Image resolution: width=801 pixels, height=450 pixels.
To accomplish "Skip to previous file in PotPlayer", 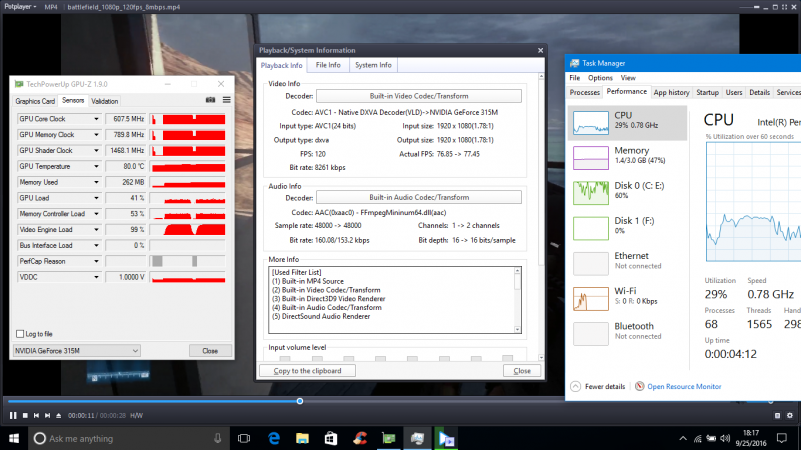I will pyautogui.click(x=36, y=416).
